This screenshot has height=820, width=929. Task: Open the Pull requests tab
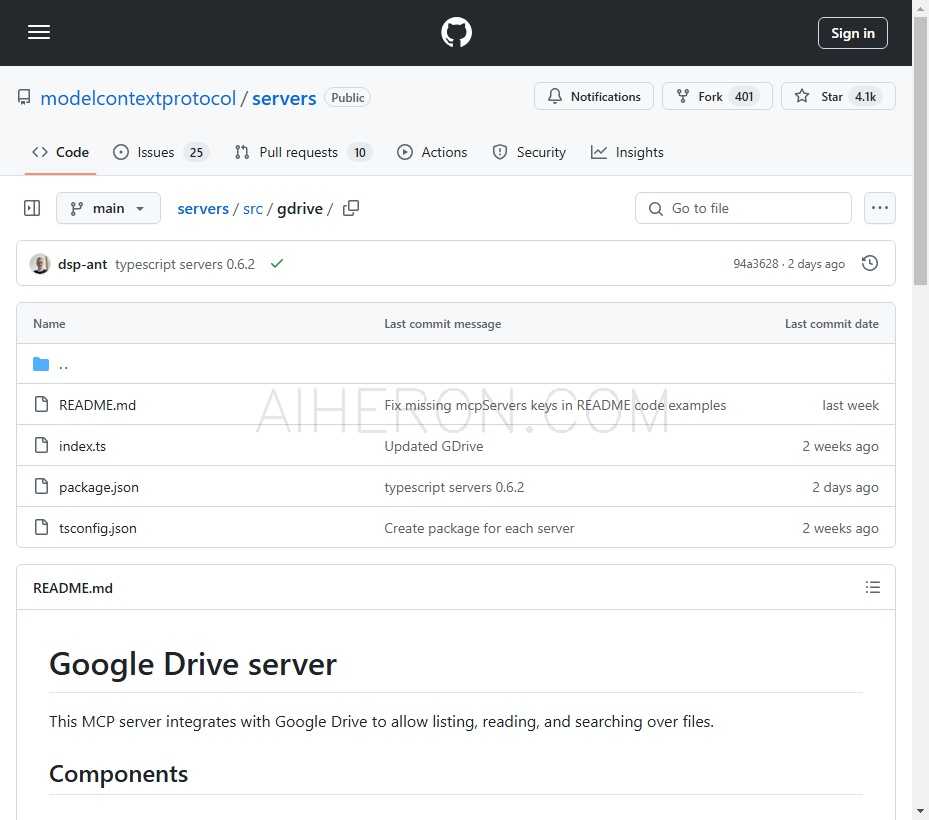pyautogui.click(x=303, y=152)
